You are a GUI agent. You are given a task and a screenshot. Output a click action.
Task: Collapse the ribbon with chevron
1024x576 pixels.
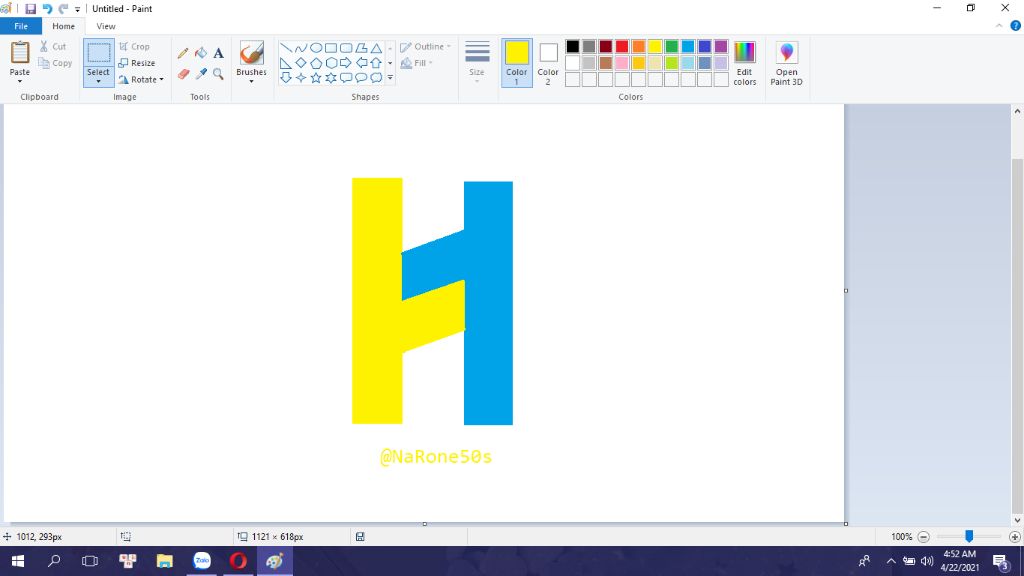click(999, 26)
